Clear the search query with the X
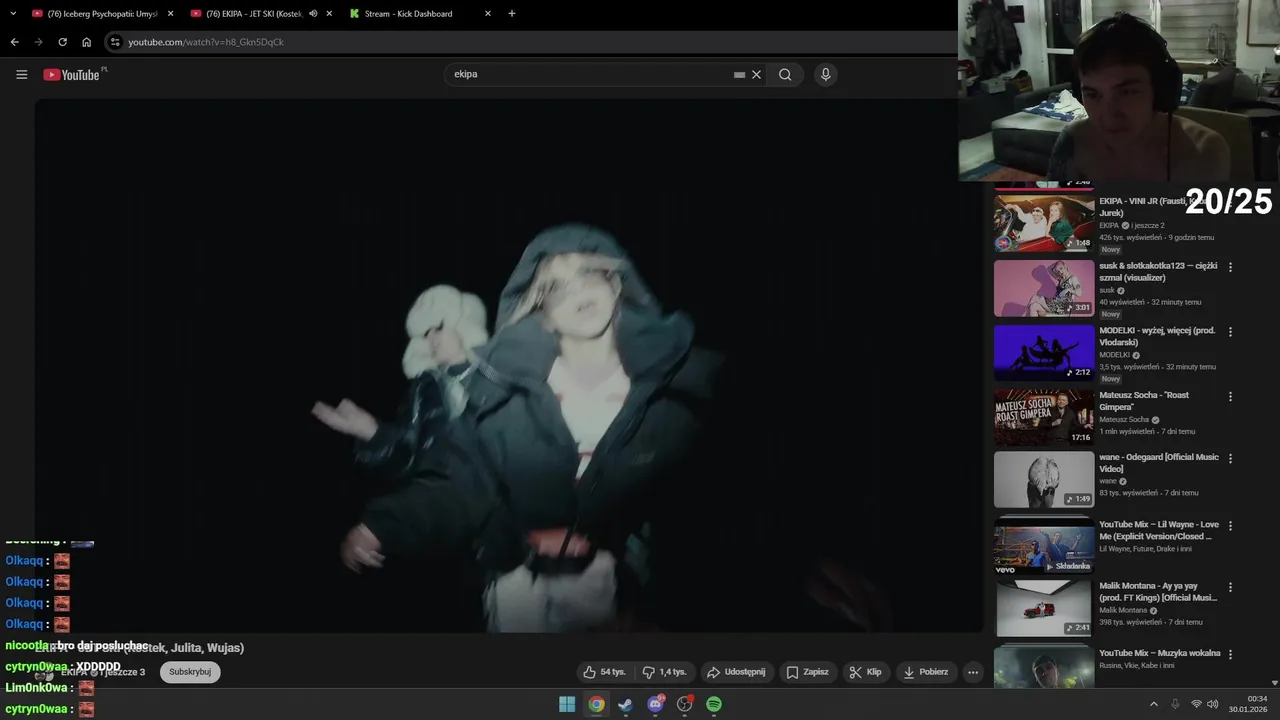This screenshot has height=720, width=1280. [756, 74]
